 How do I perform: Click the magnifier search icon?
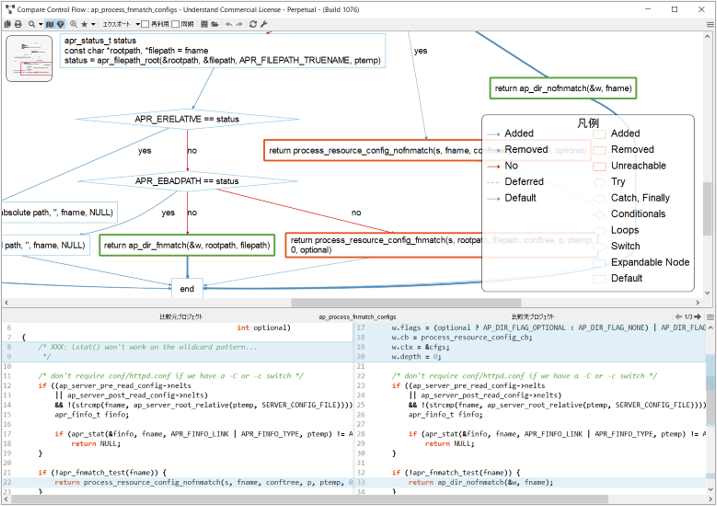click(x=32, y=24)
